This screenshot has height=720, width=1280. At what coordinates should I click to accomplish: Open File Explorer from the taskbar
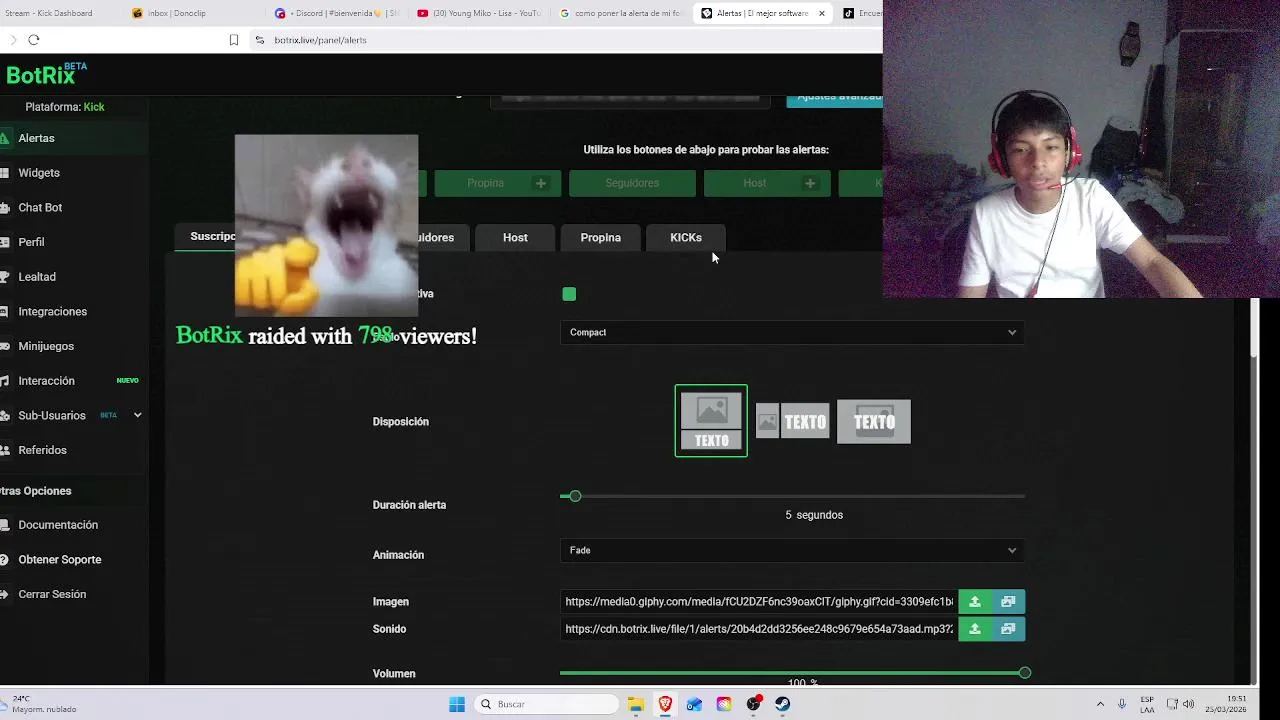[x=636, y=704]
